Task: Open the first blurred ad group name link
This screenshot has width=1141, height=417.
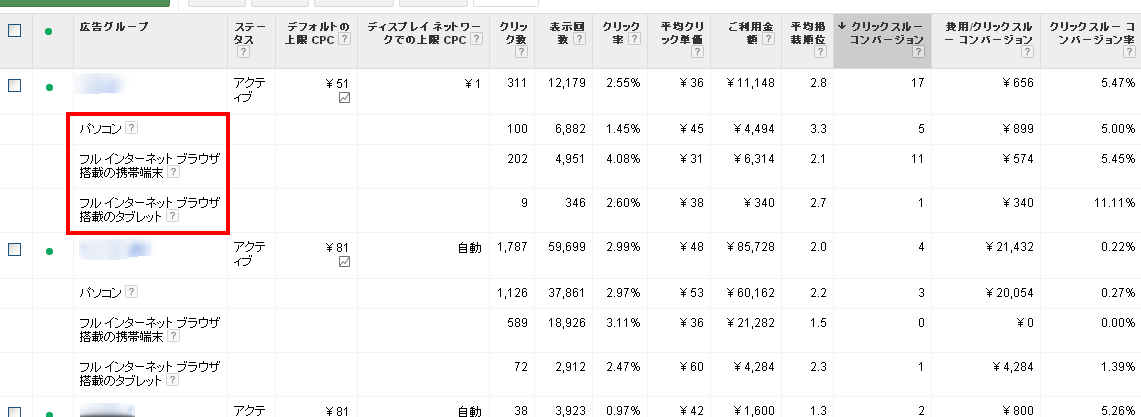Action: point(100,84)
